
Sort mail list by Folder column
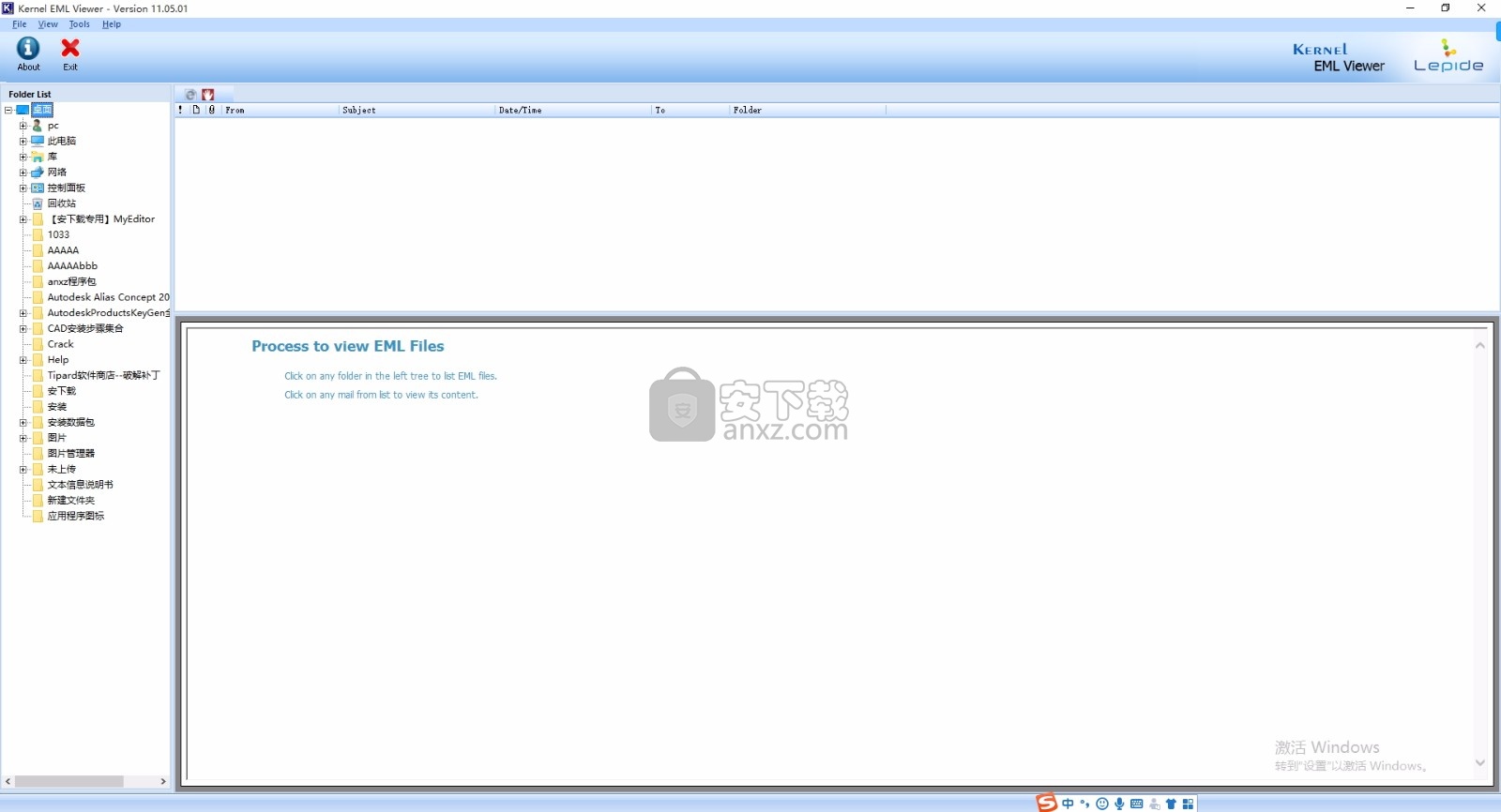(x=808, y=110)
